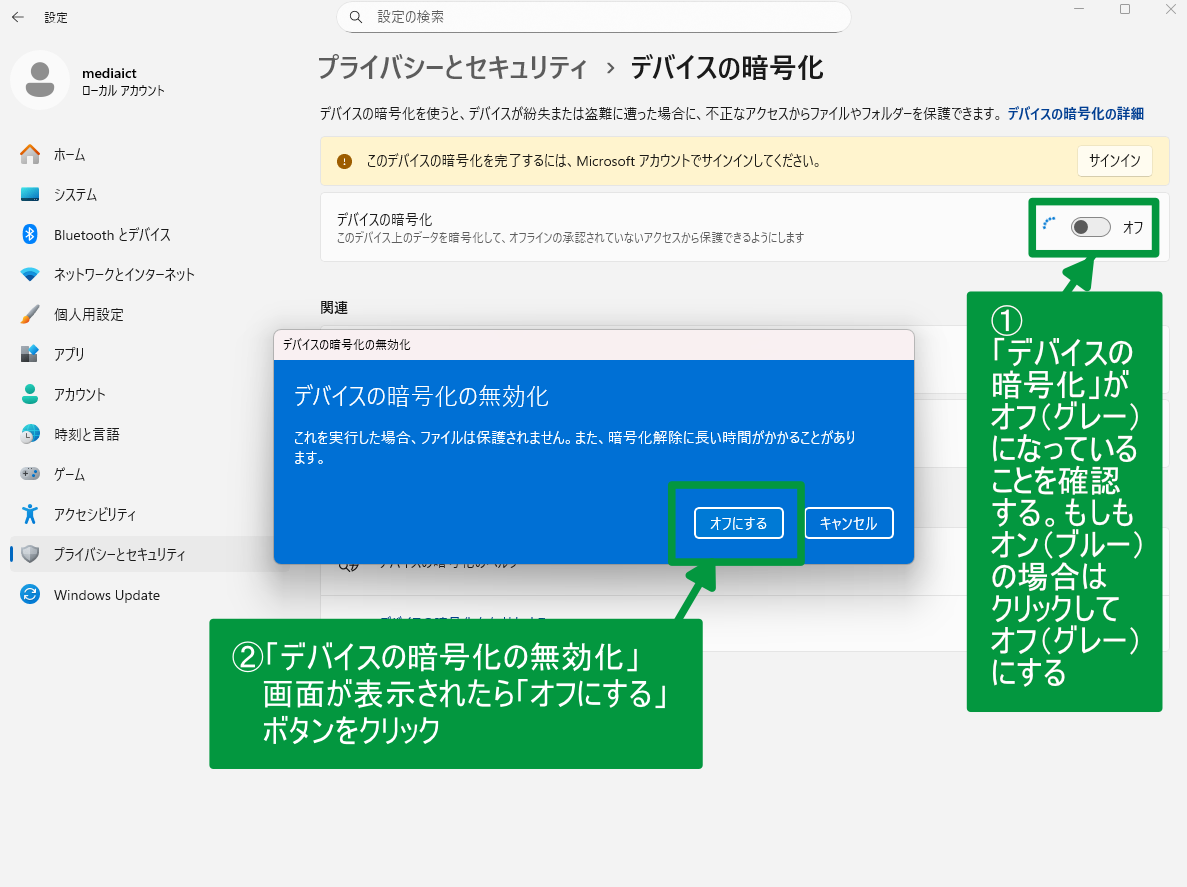Click the 設定の検索 search field
Viewport: 1187px width, 887px height.
point(600,17)
